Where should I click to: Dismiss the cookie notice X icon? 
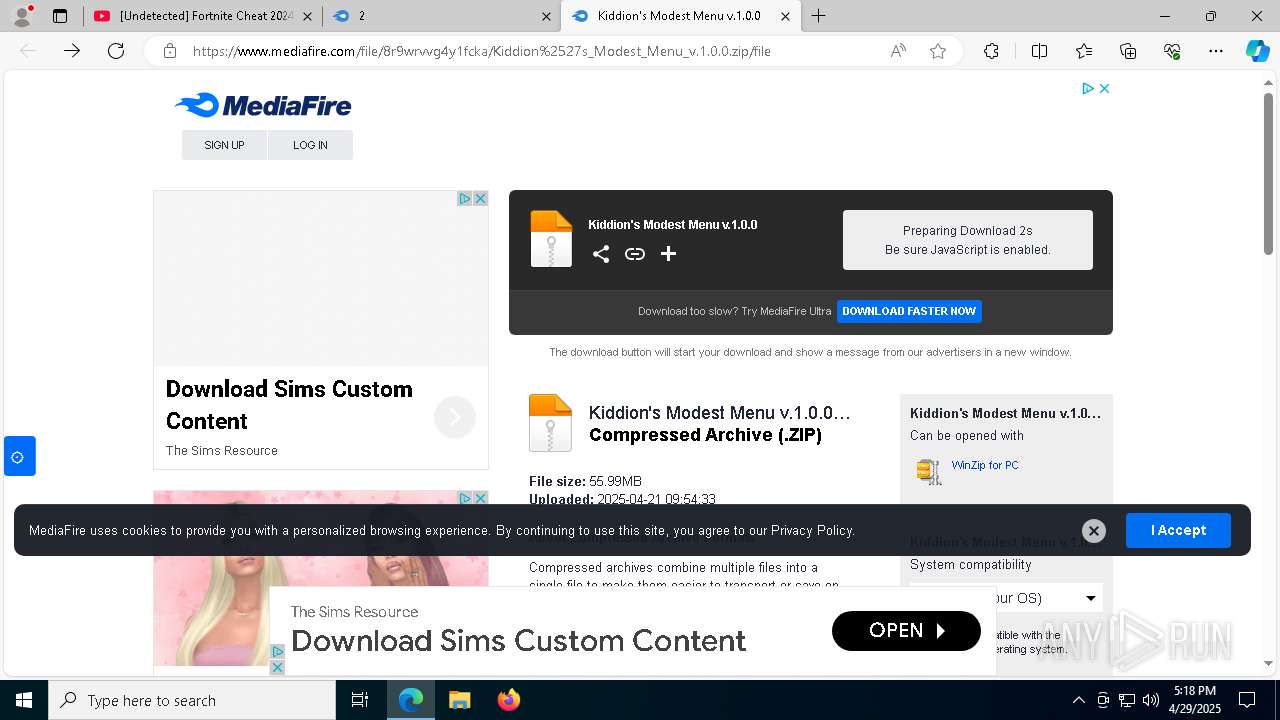pyautogui.click(x=1094, y=531)
